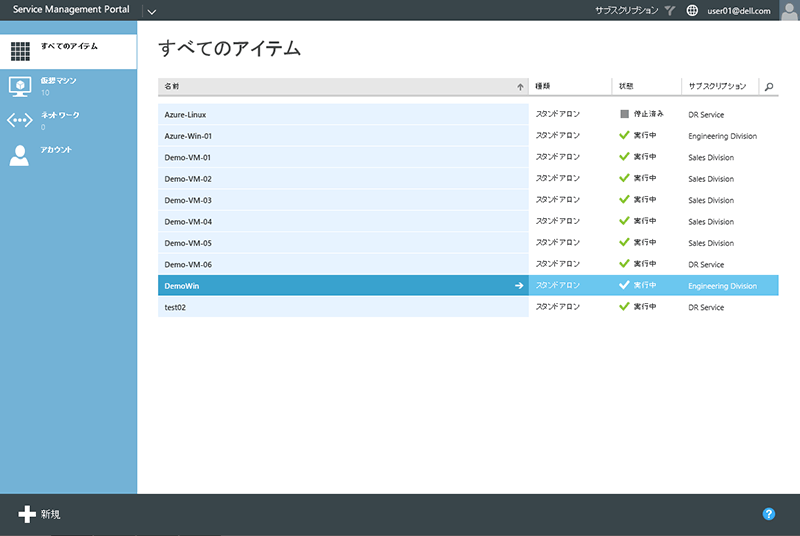Select the 状態 column header
This screenshot has width=800, height=536.
click(646, 87)
